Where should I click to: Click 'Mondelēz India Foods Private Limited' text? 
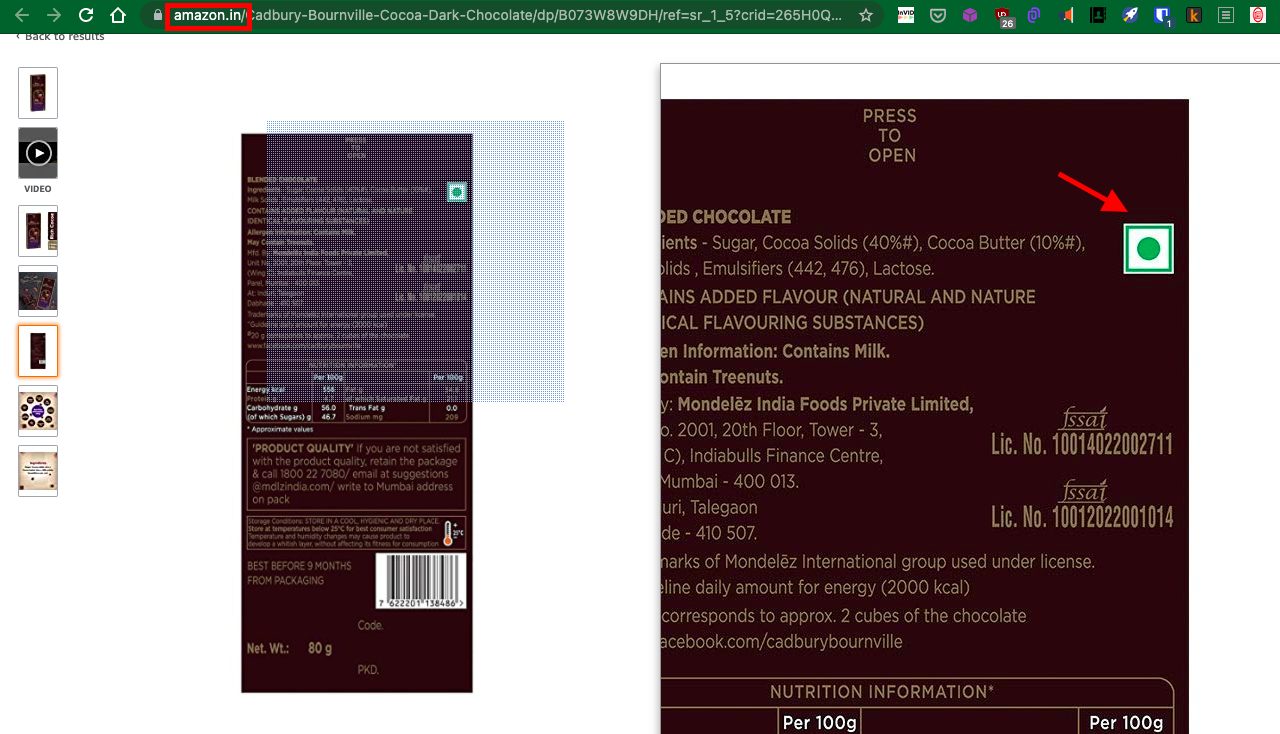[x=826, y=404]
